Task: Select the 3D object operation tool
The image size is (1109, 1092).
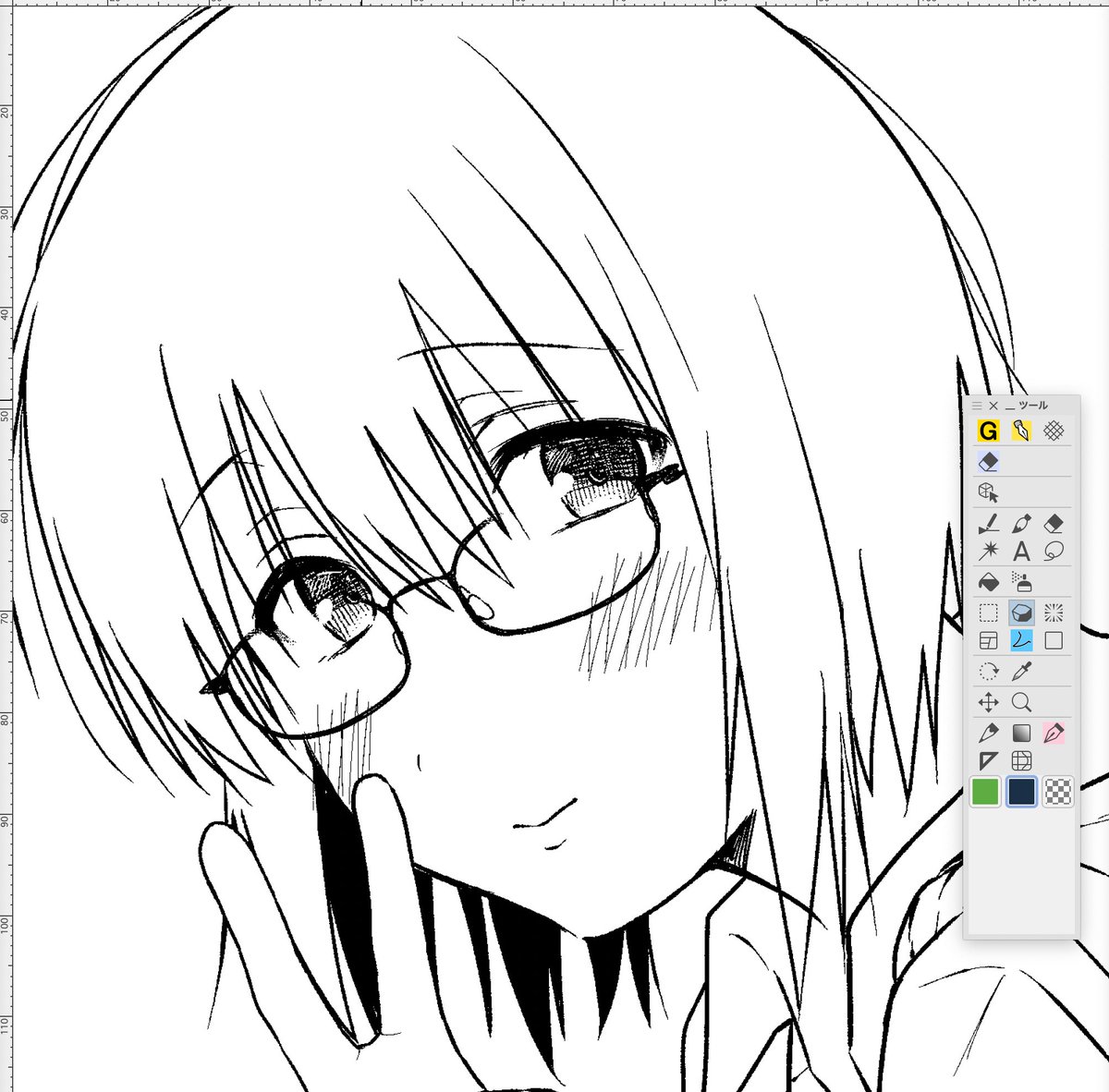Action: pyautogui.click(x=988, y=491)
